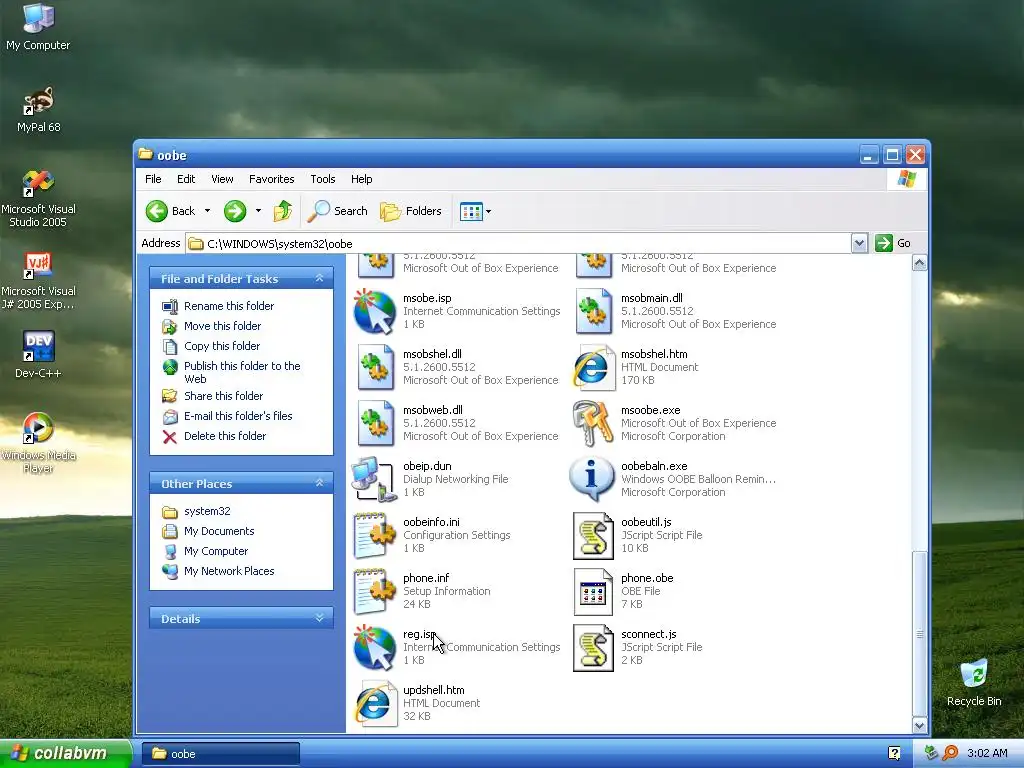Image resolution: width=1024 pixels, height=768 pixels.
Task: Open the Help menu
Action: click(361, 179)
